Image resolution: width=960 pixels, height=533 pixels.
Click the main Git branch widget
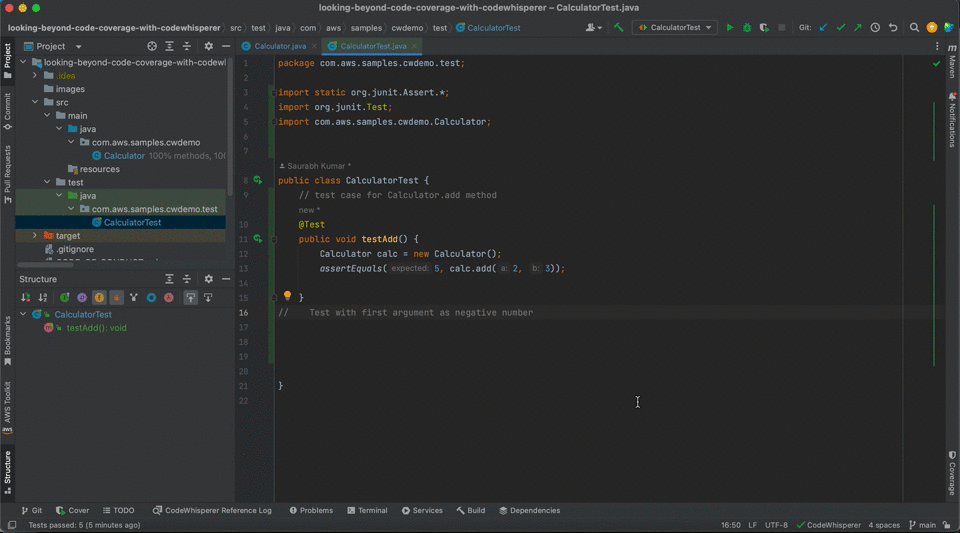[x=923, y=525]
